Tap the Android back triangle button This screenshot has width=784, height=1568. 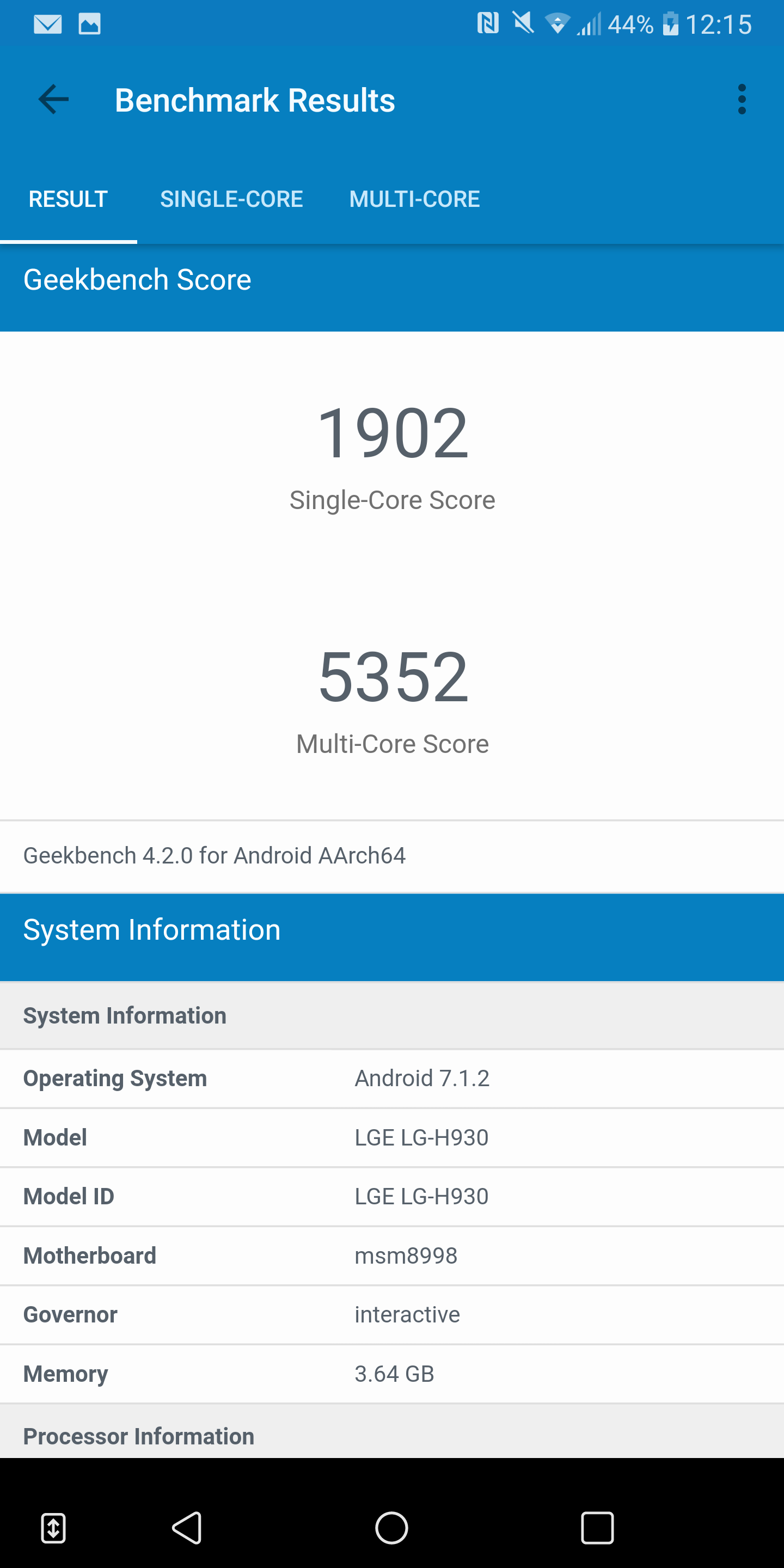(x=187, y=1527)
